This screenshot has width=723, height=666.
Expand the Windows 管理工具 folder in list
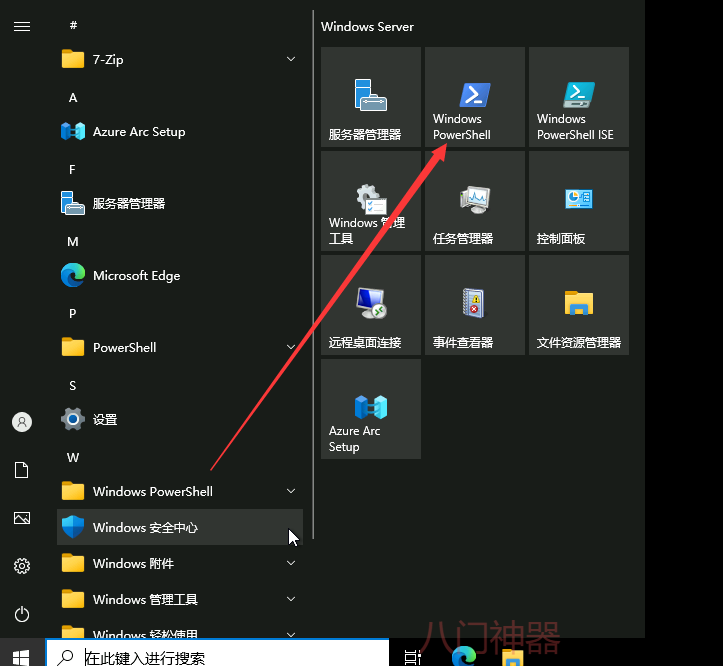click(180, 599)
